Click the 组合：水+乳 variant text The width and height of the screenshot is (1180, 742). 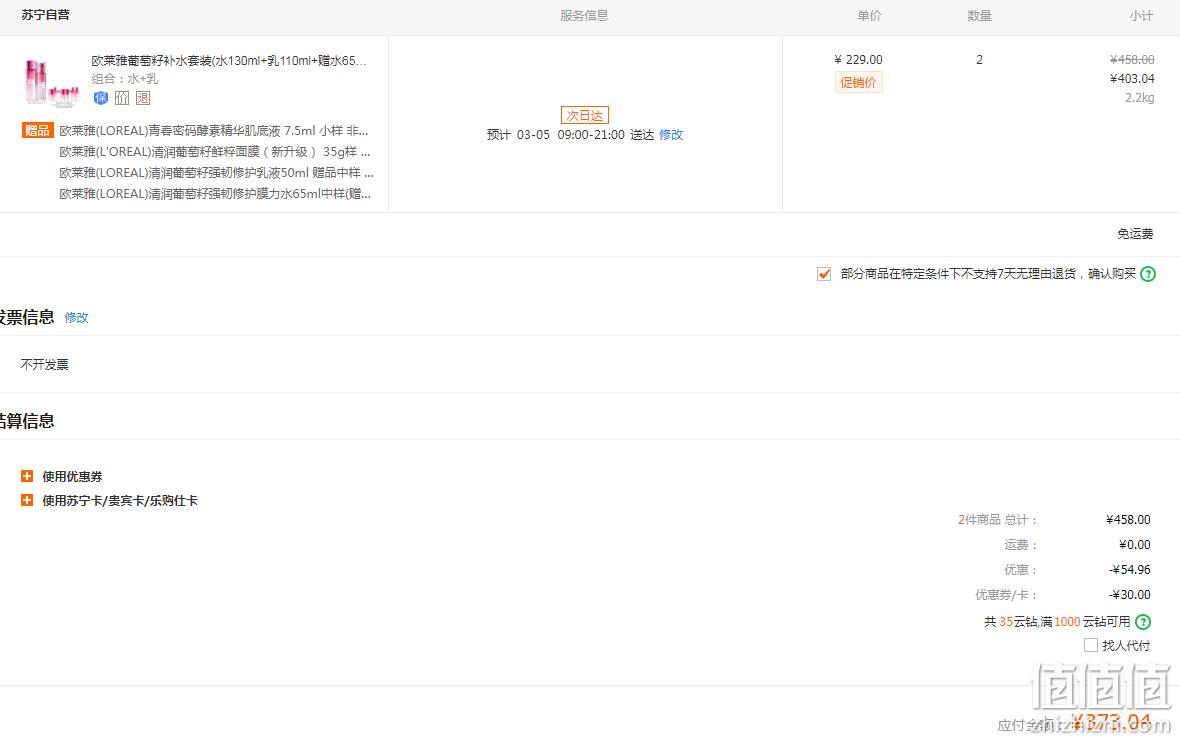pyautogui.click(x=125, y=79)
